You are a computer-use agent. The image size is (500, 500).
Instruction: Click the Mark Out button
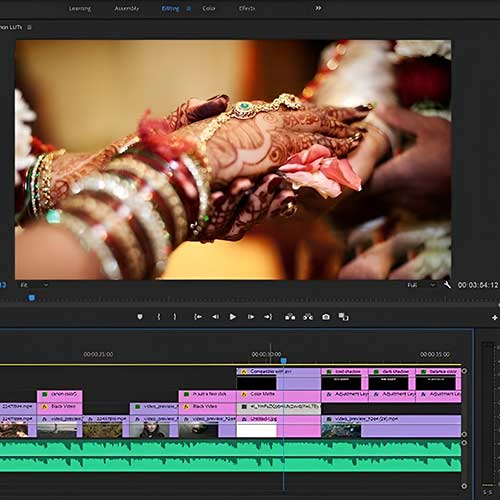(174, 317)
